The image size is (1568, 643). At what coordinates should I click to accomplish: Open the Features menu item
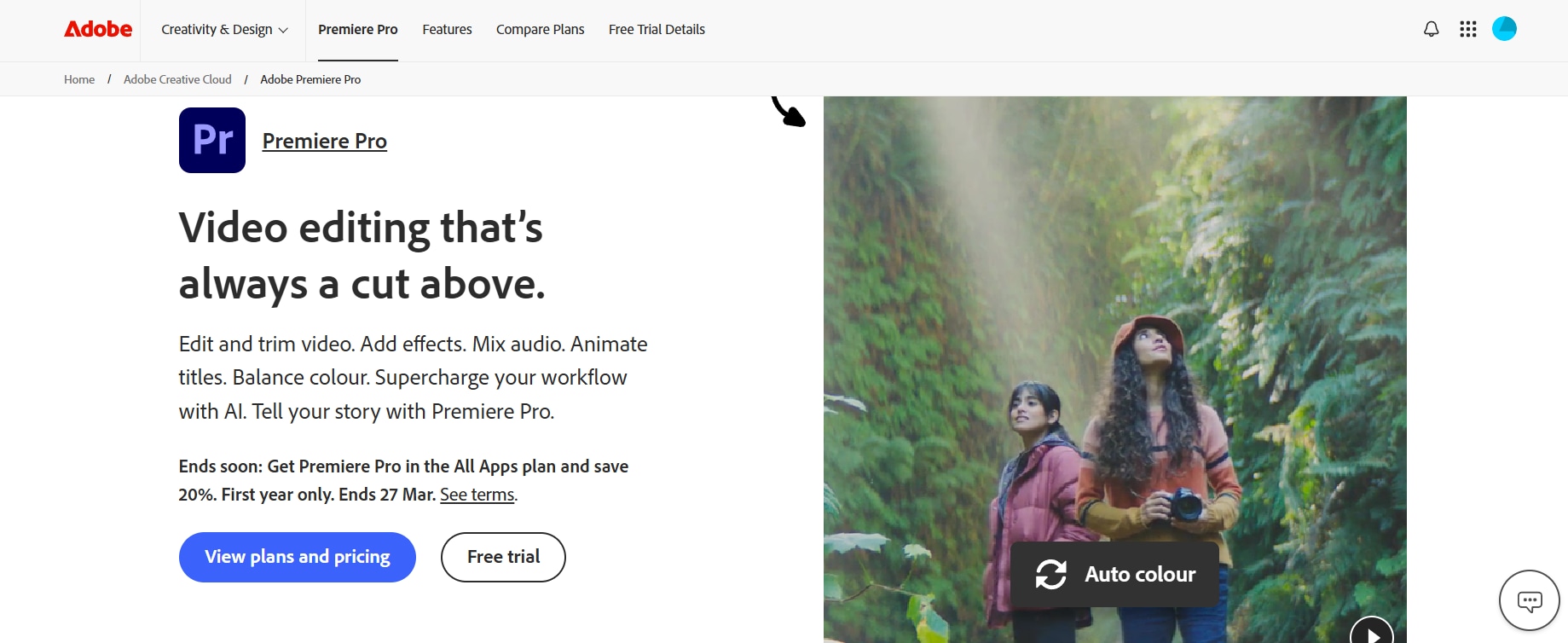coord(447,30)
